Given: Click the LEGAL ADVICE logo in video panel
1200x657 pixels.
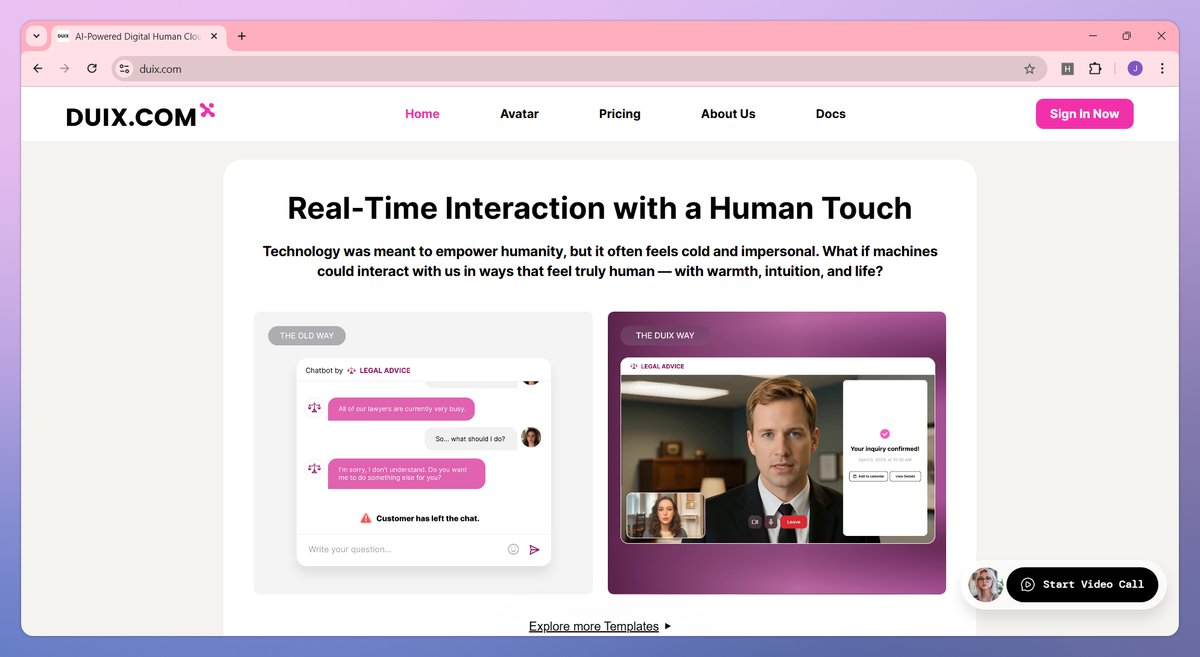Looking at the screenshot, I should [x=657, y=366].
